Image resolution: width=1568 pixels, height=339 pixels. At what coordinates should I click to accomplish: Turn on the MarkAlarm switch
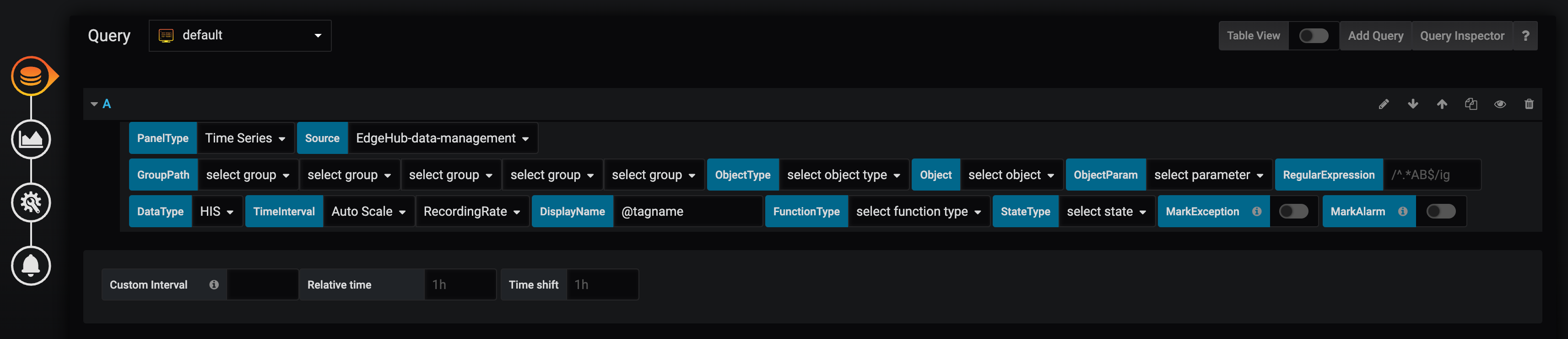click(1441, 212)
